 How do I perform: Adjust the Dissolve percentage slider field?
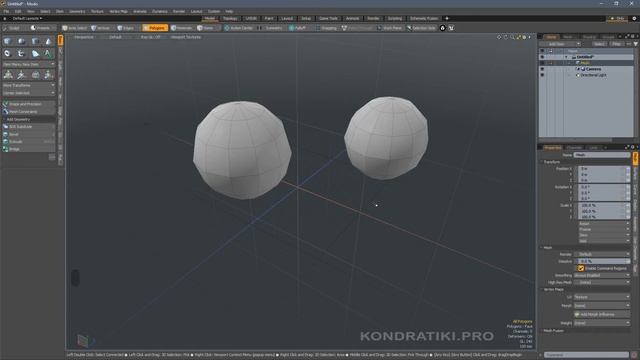(602, 261)
